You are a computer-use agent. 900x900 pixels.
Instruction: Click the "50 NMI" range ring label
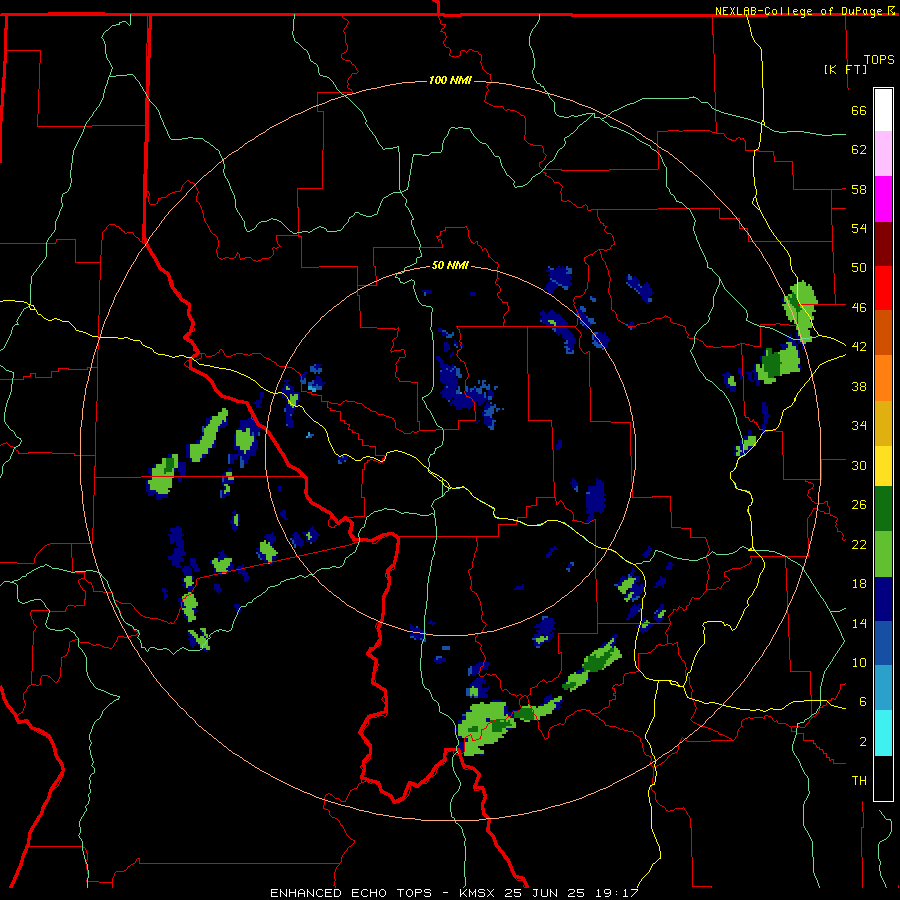click(x=450, y=265)
